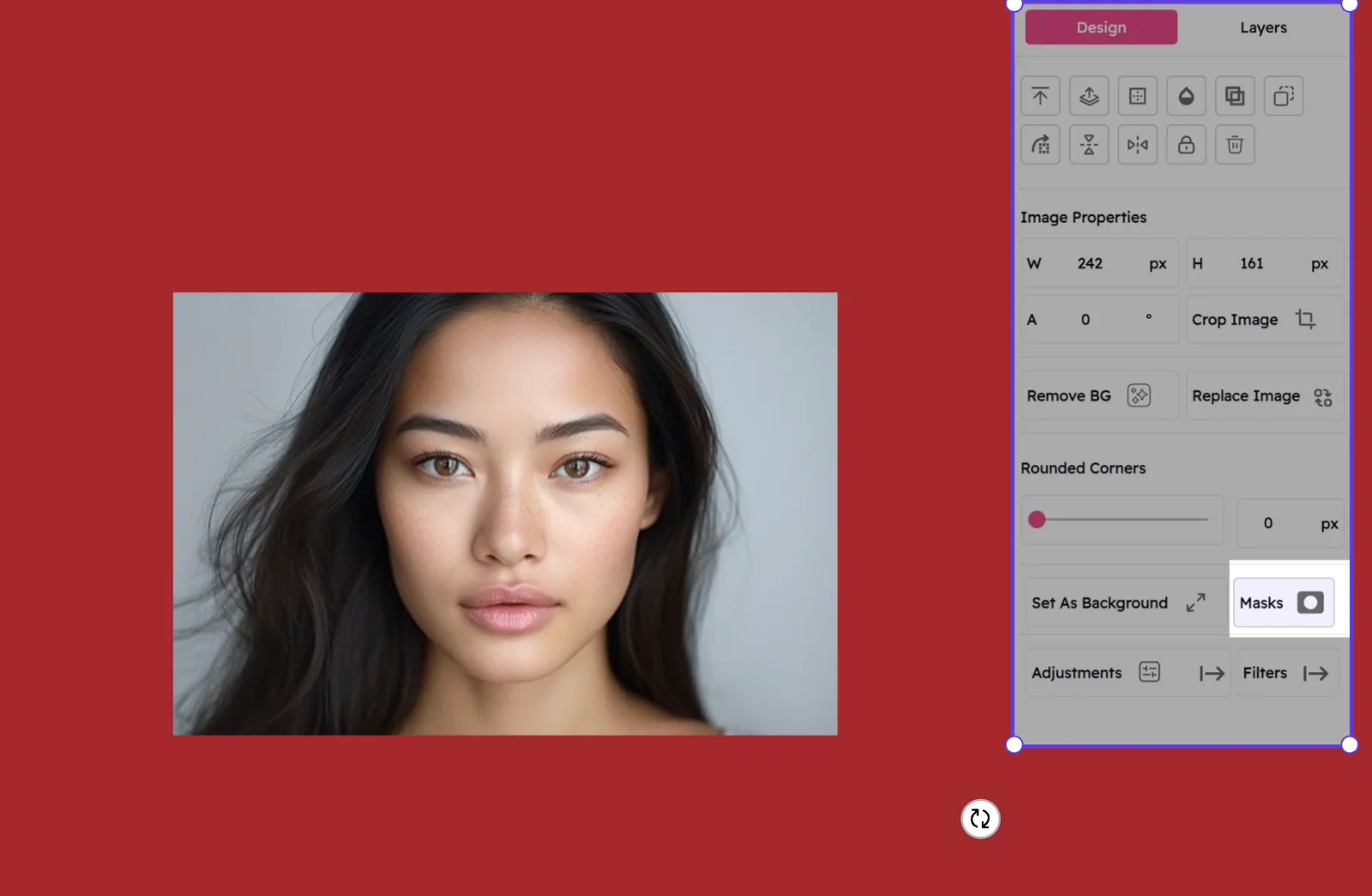Expand the Adjustments panel
The image size is (1372, 896).
coord(1128,673)
